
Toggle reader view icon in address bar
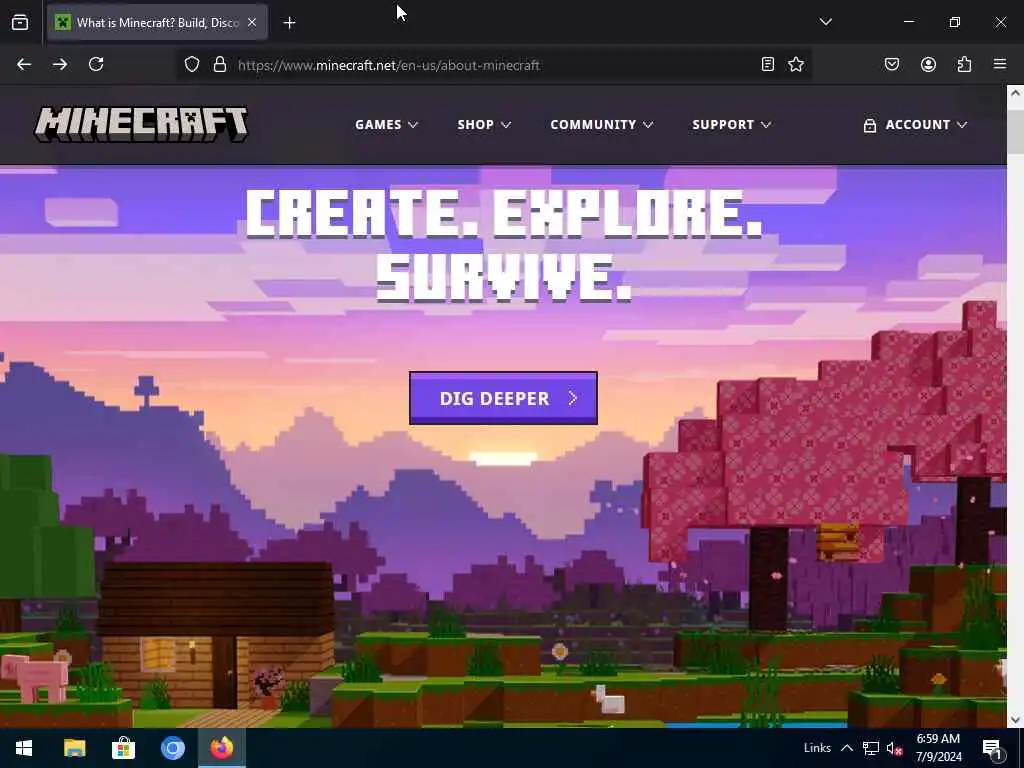coord(768,64)
